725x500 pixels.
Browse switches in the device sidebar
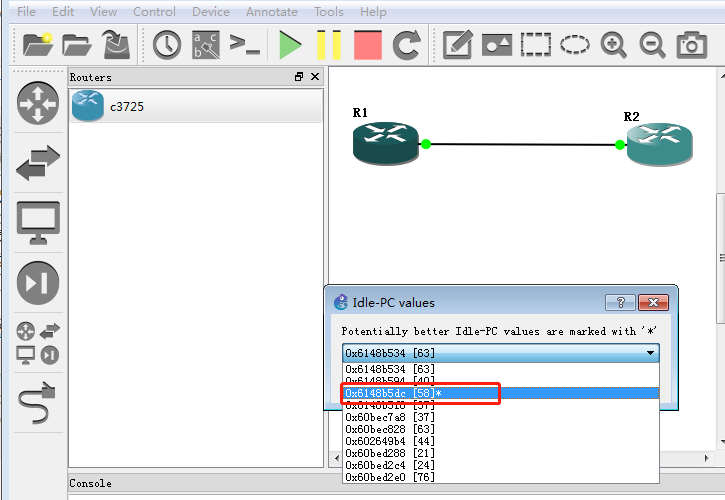click(38, 163)
